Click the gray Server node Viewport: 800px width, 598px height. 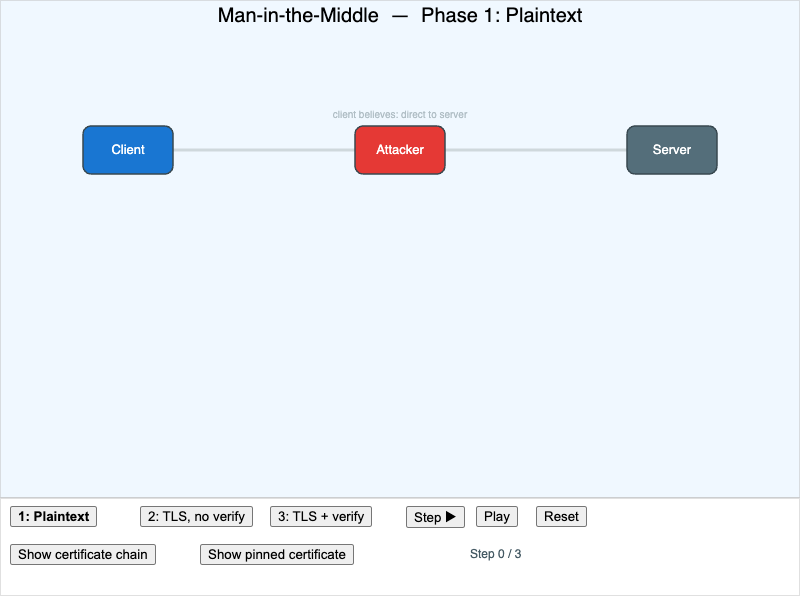[672, 150]
